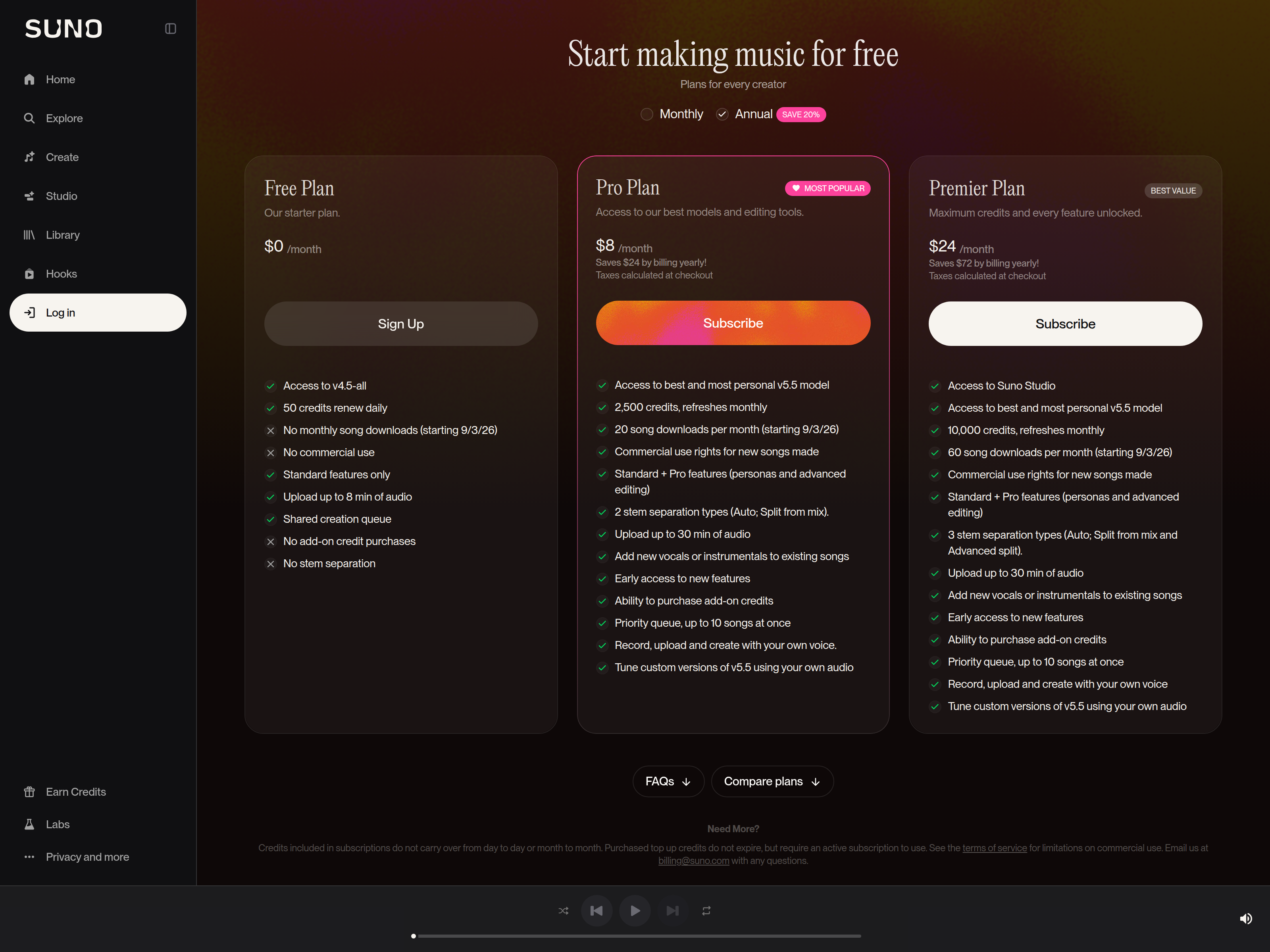Subscribe to the Pro Plan
This screenshot has width=1270, height=952.
tap(733, 323)
